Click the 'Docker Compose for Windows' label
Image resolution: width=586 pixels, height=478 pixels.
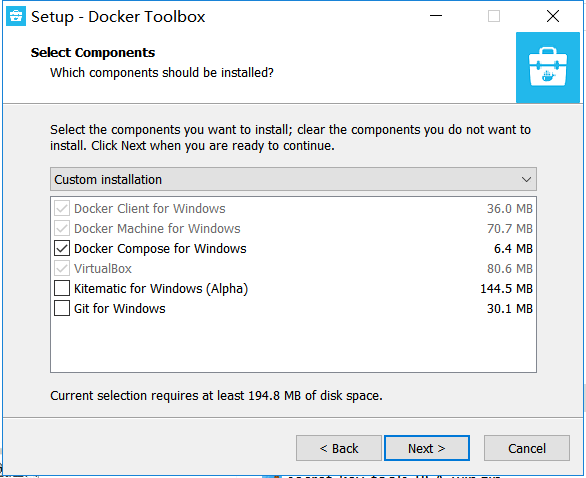click(160, 249)
